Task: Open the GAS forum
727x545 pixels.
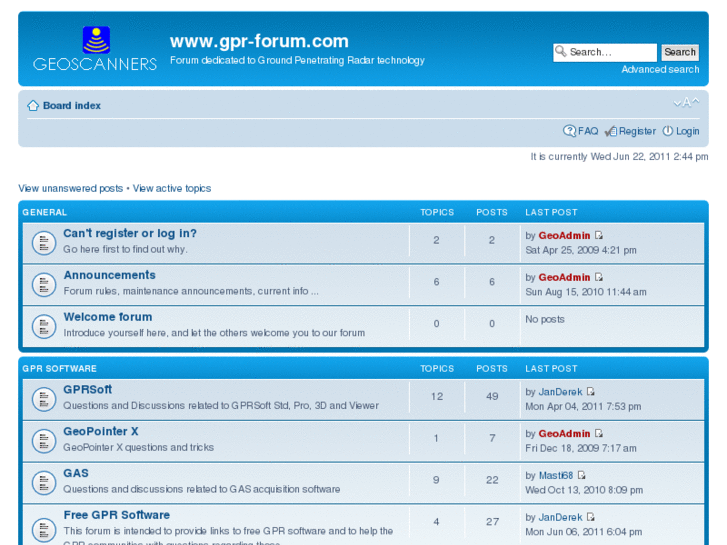Action: tap(76, 473)
